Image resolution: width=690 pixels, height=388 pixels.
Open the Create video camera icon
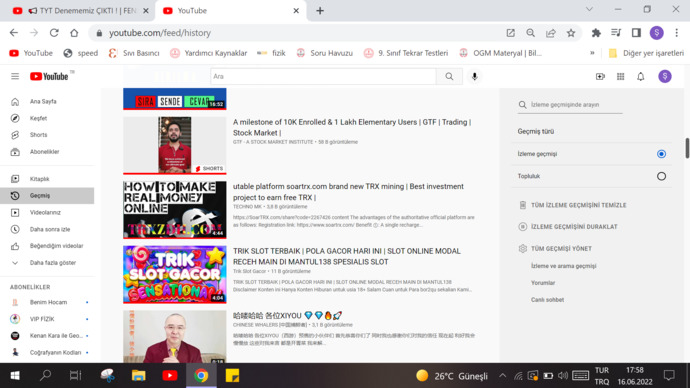[600, 77]
